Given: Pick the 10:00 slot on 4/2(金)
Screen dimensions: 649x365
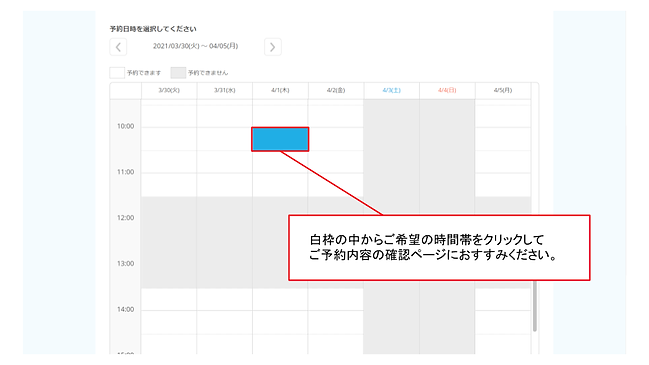Looking at the screenshot, I should click(x=336, y=139).
